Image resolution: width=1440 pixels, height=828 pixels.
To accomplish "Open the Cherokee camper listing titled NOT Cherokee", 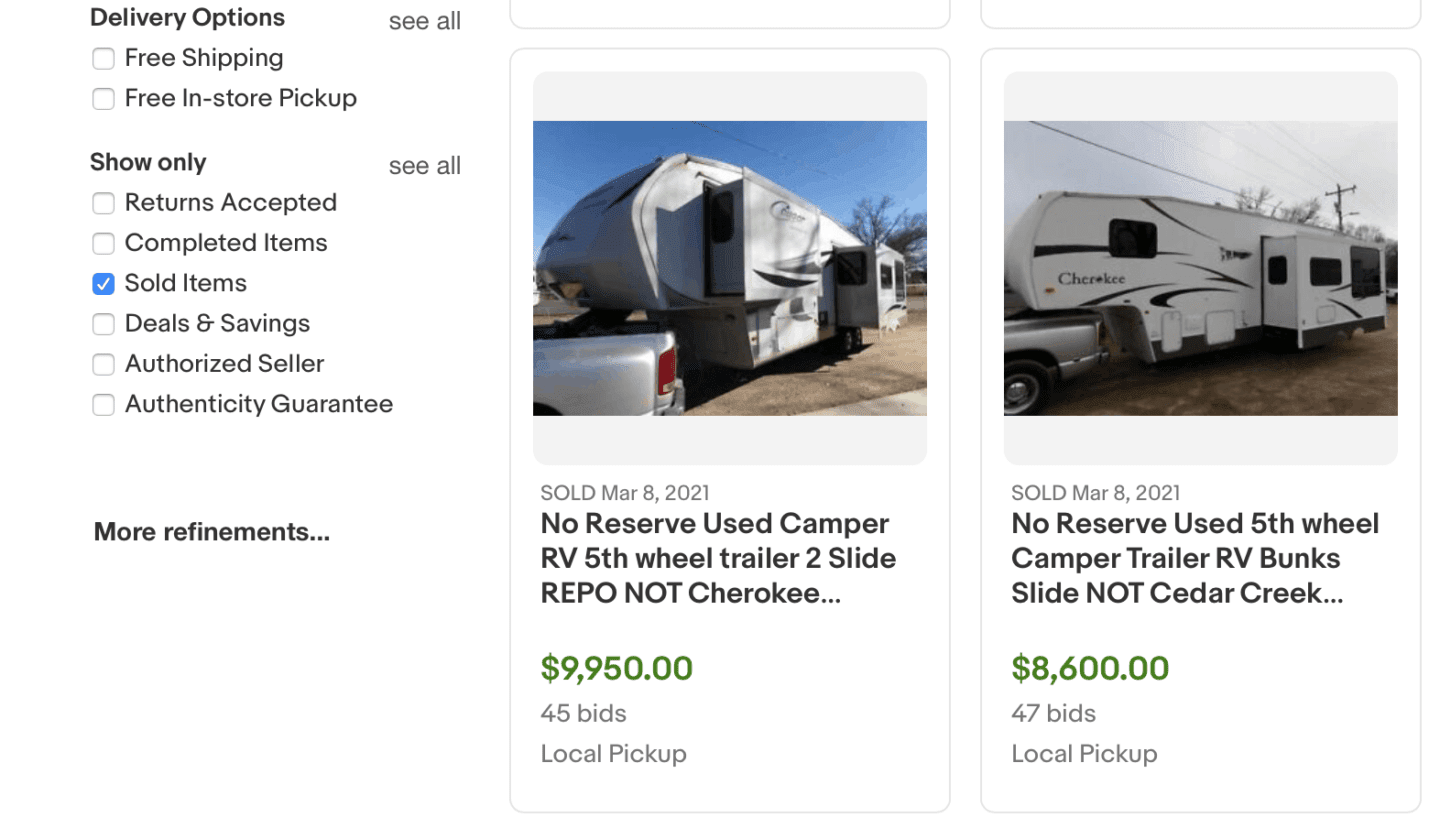I will click(717, 558).
